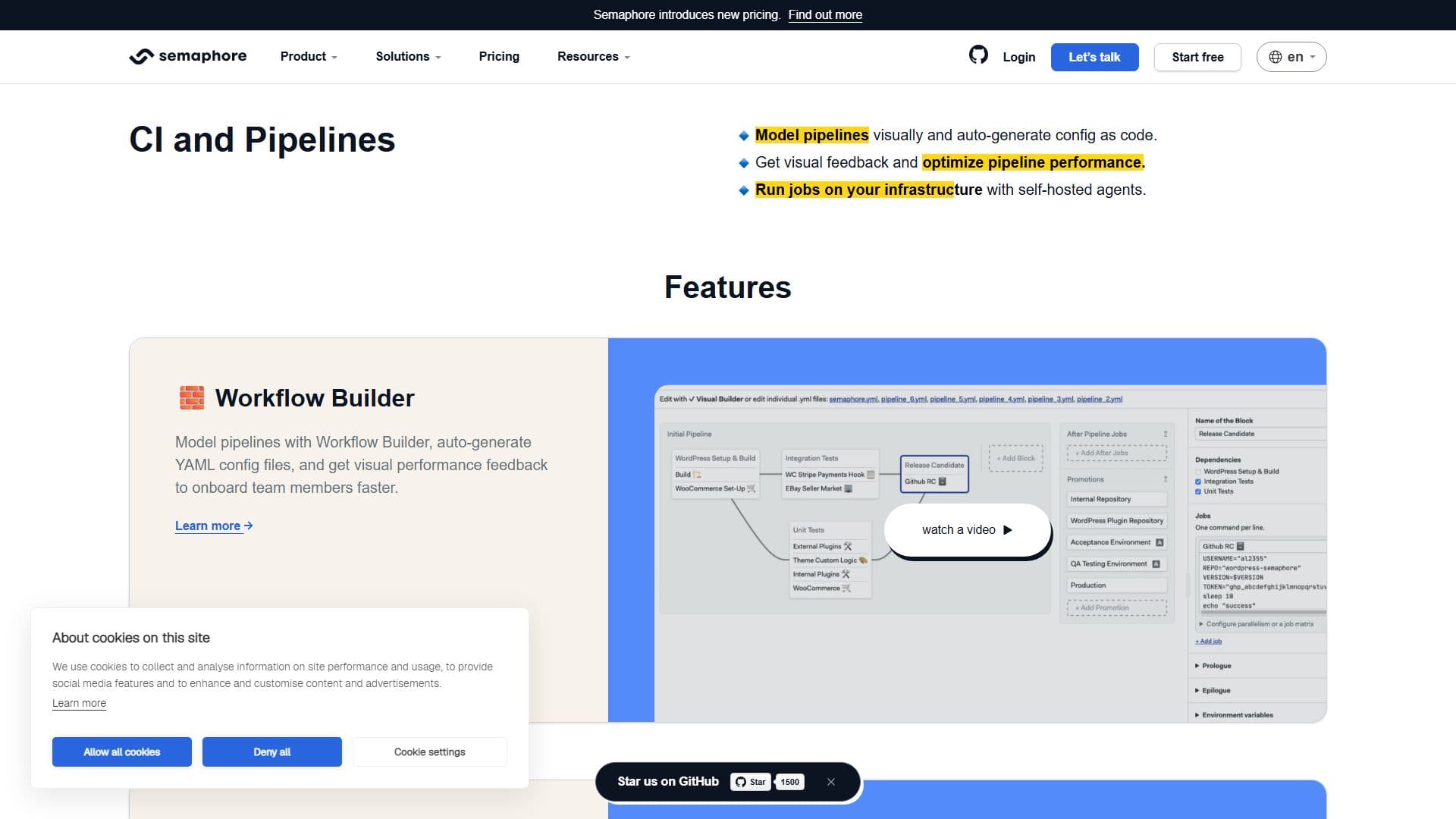Open the cookie notice Learn more link

[x=79, y=703]
